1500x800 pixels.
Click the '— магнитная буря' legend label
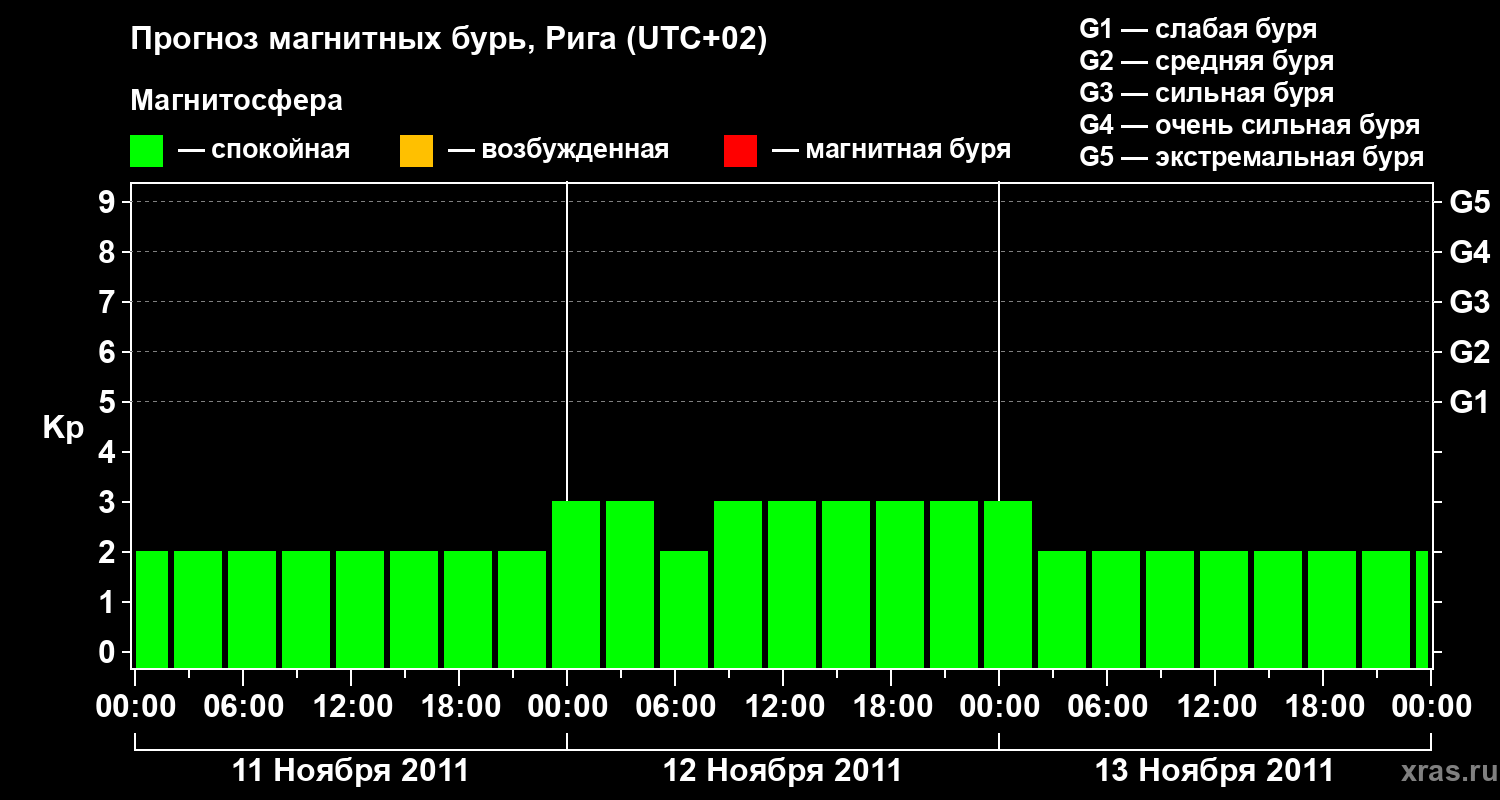click(x=892, y=150)
